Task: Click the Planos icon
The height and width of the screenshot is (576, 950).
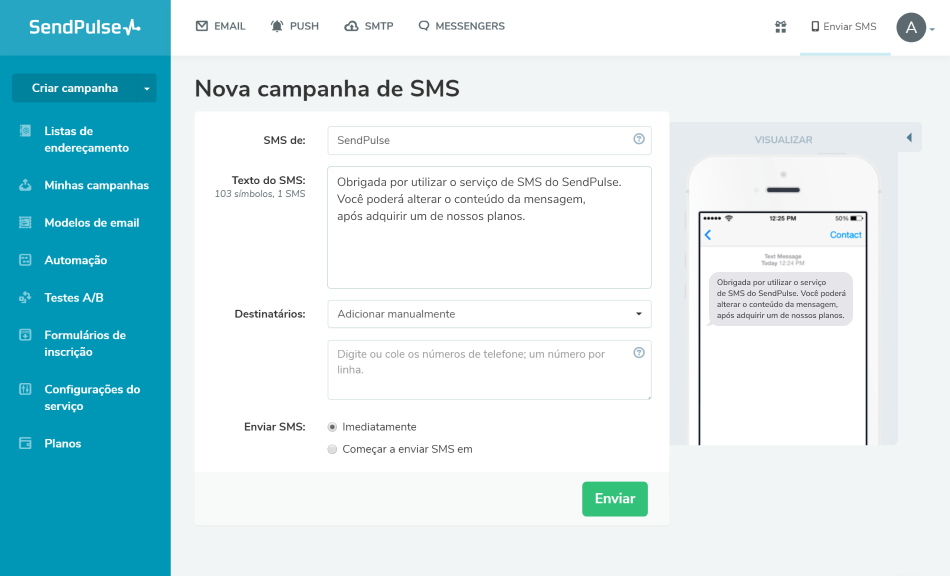Action: [25, 443]
